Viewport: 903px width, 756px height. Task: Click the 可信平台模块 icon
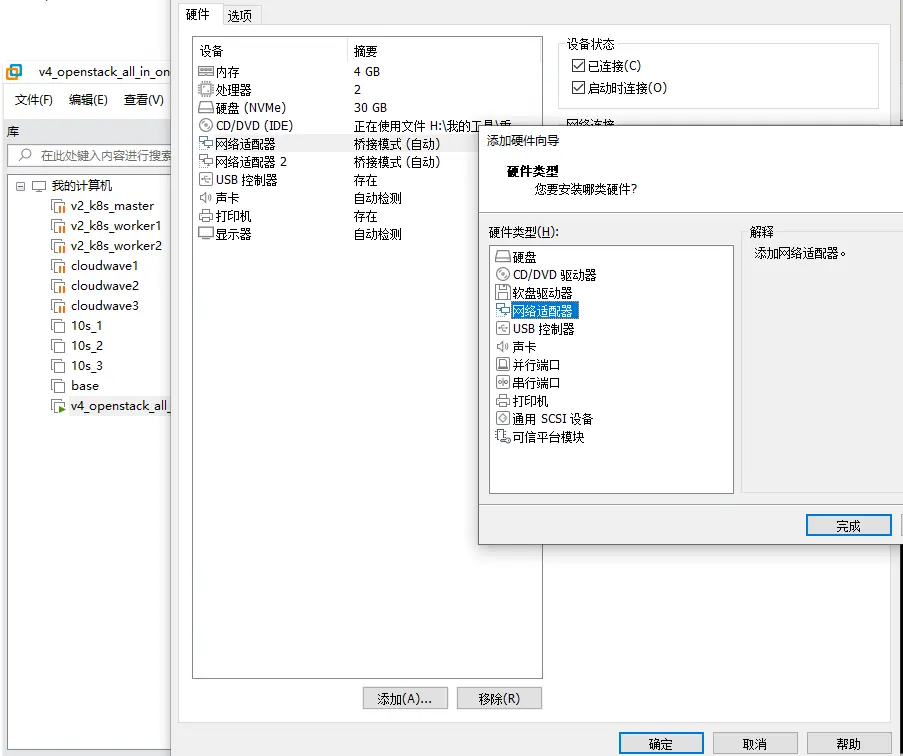(x=503, y=437)
